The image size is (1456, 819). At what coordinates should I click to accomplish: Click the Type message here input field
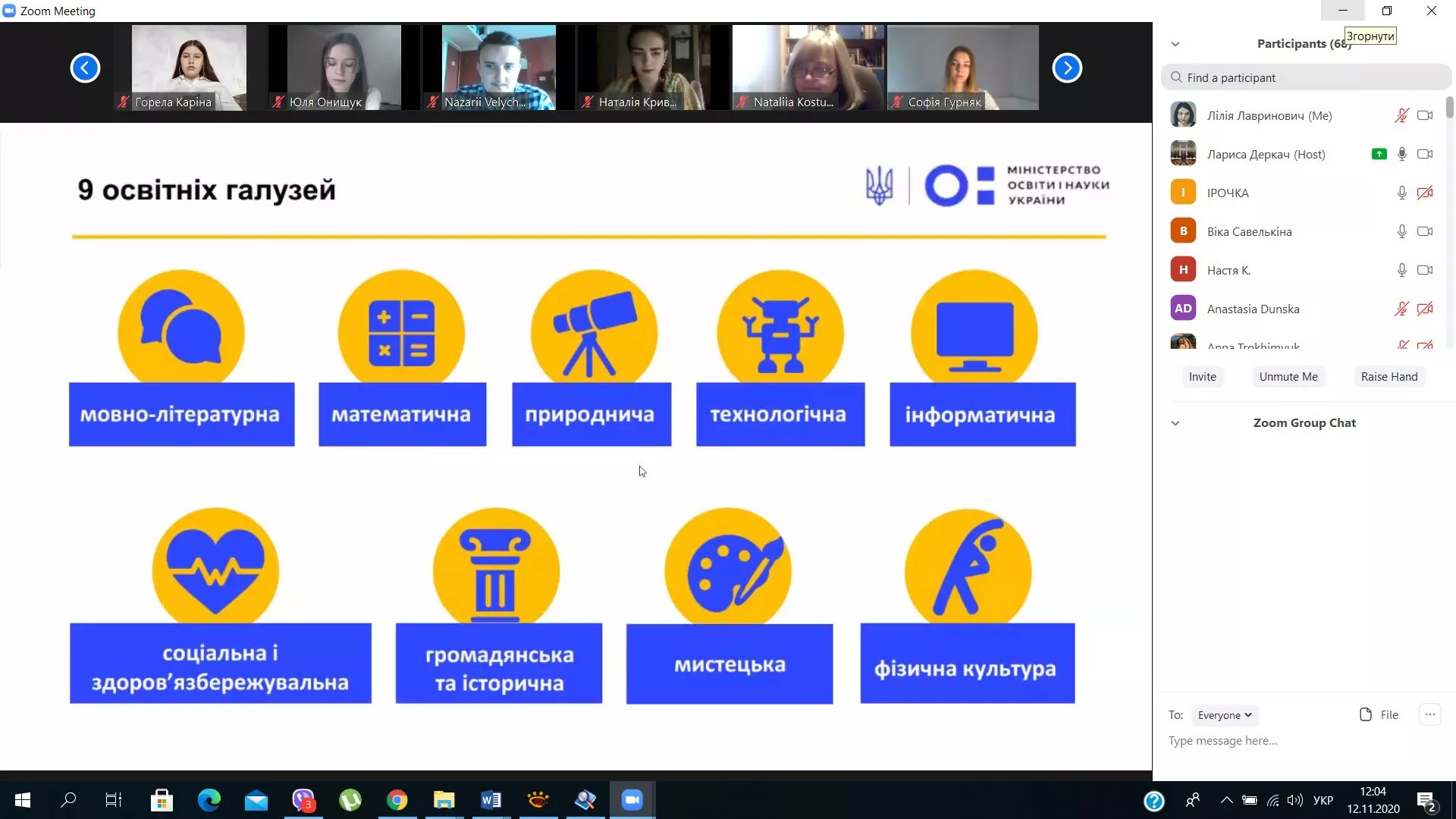(1251, 741)
